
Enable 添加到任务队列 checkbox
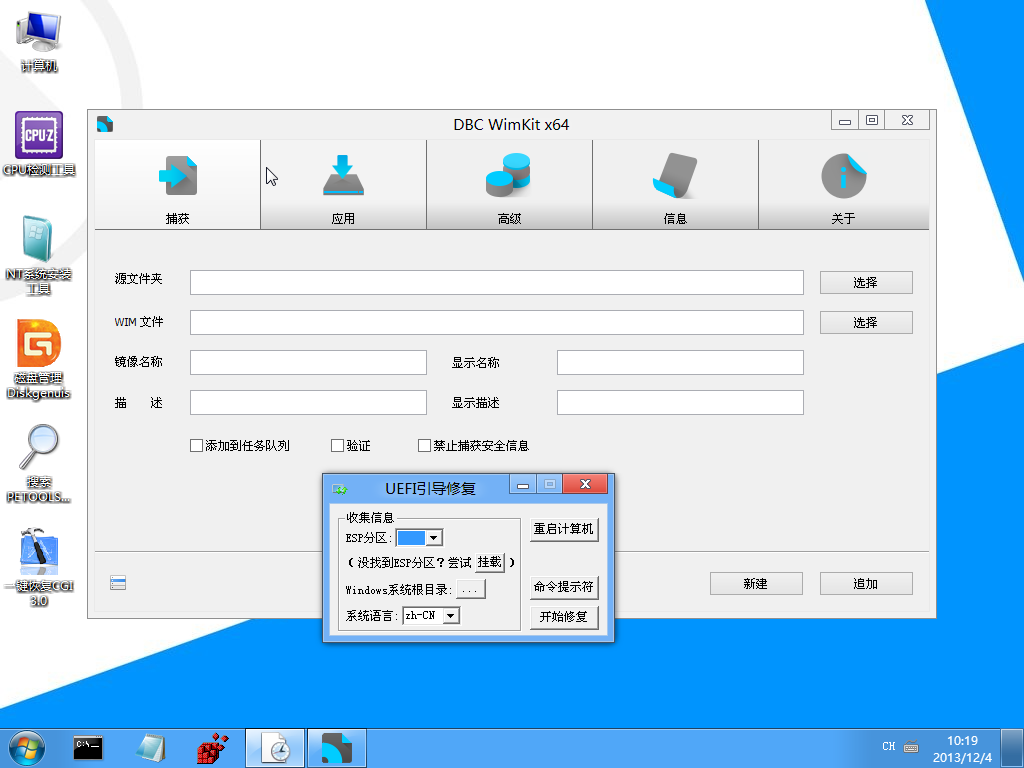[x=197, y=445]
